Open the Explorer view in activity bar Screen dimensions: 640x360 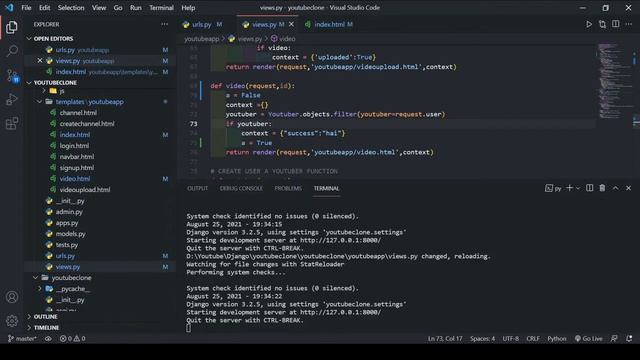tap(12, 27)
